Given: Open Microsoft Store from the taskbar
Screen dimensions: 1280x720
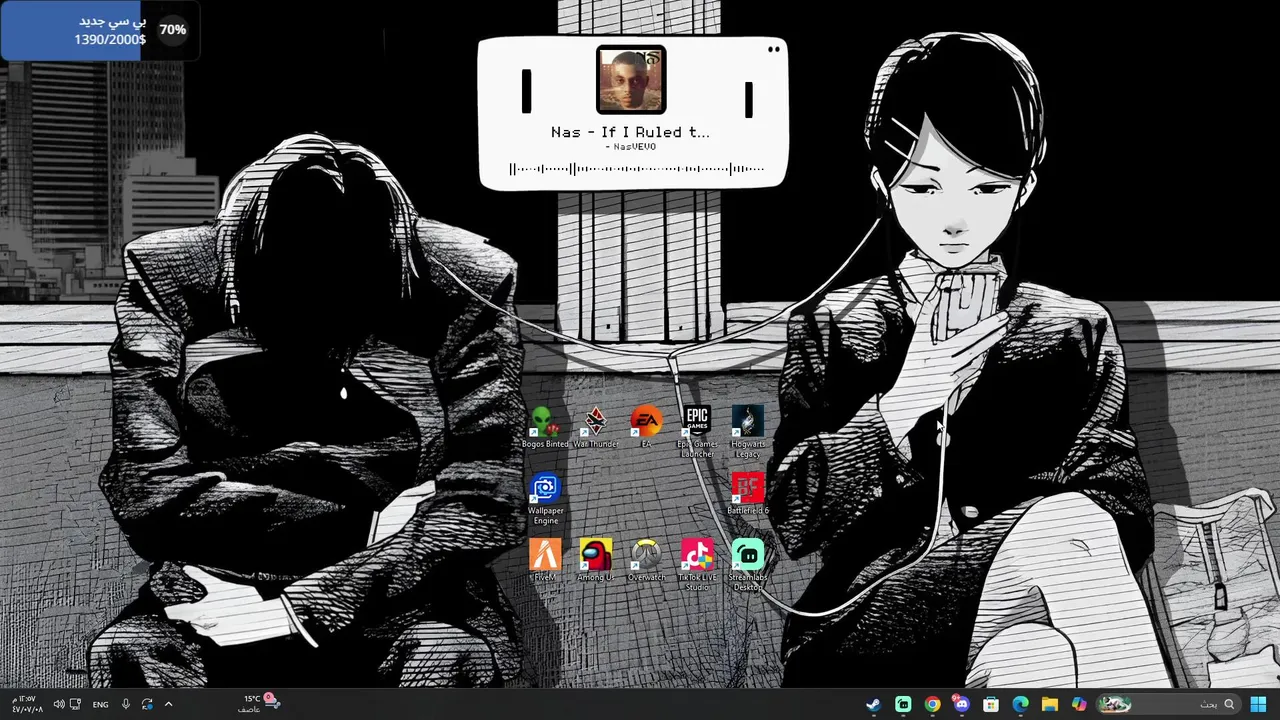Looking at the screenshot, I should click(991, 704).
